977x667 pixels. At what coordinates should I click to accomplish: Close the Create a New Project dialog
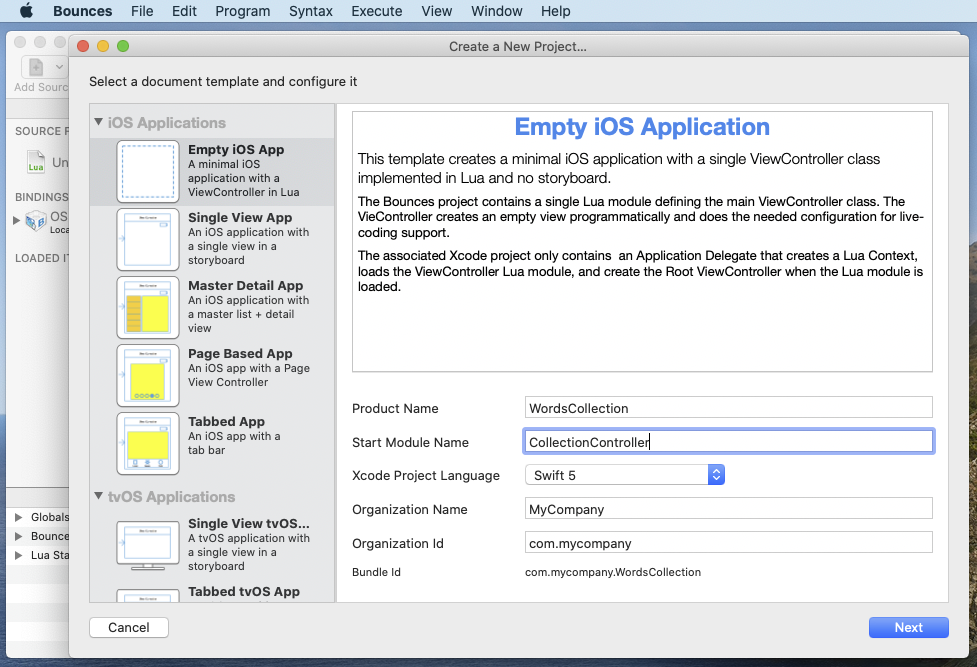click(x=83, y=46)
